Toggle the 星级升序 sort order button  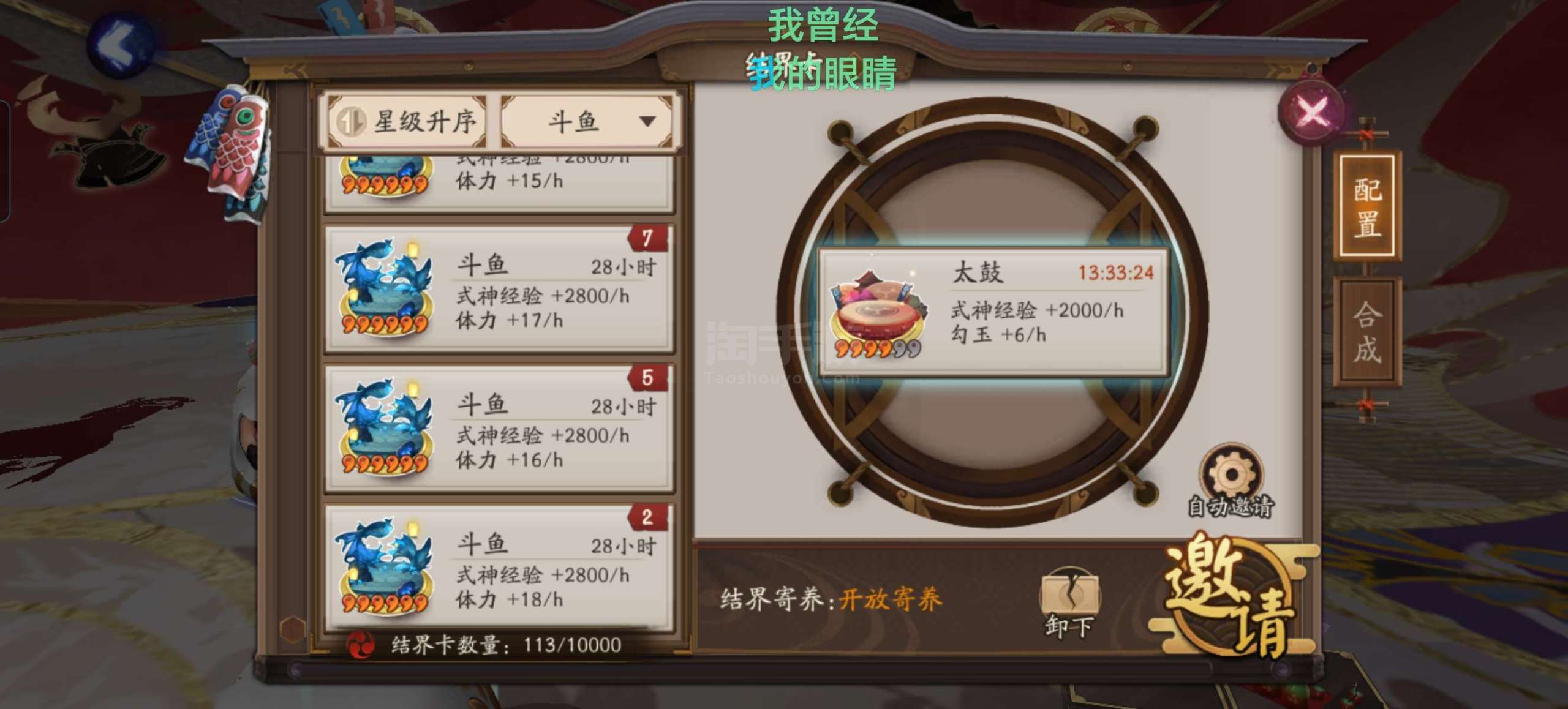[405, 121]
